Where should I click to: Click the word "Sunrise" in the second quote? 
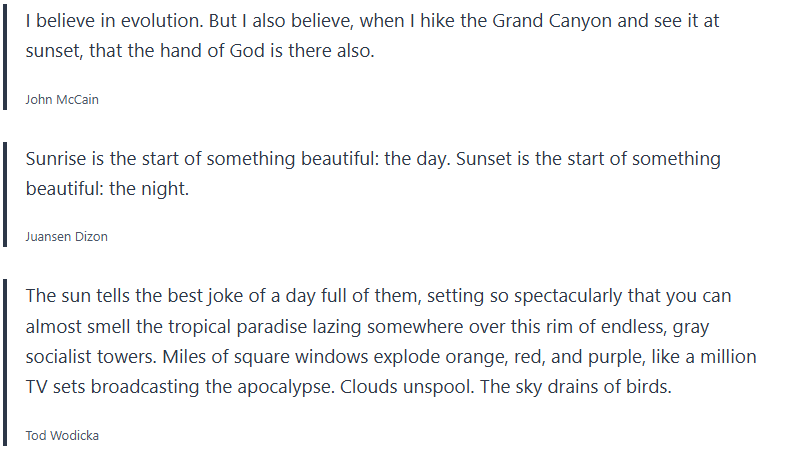click(58, 159)
